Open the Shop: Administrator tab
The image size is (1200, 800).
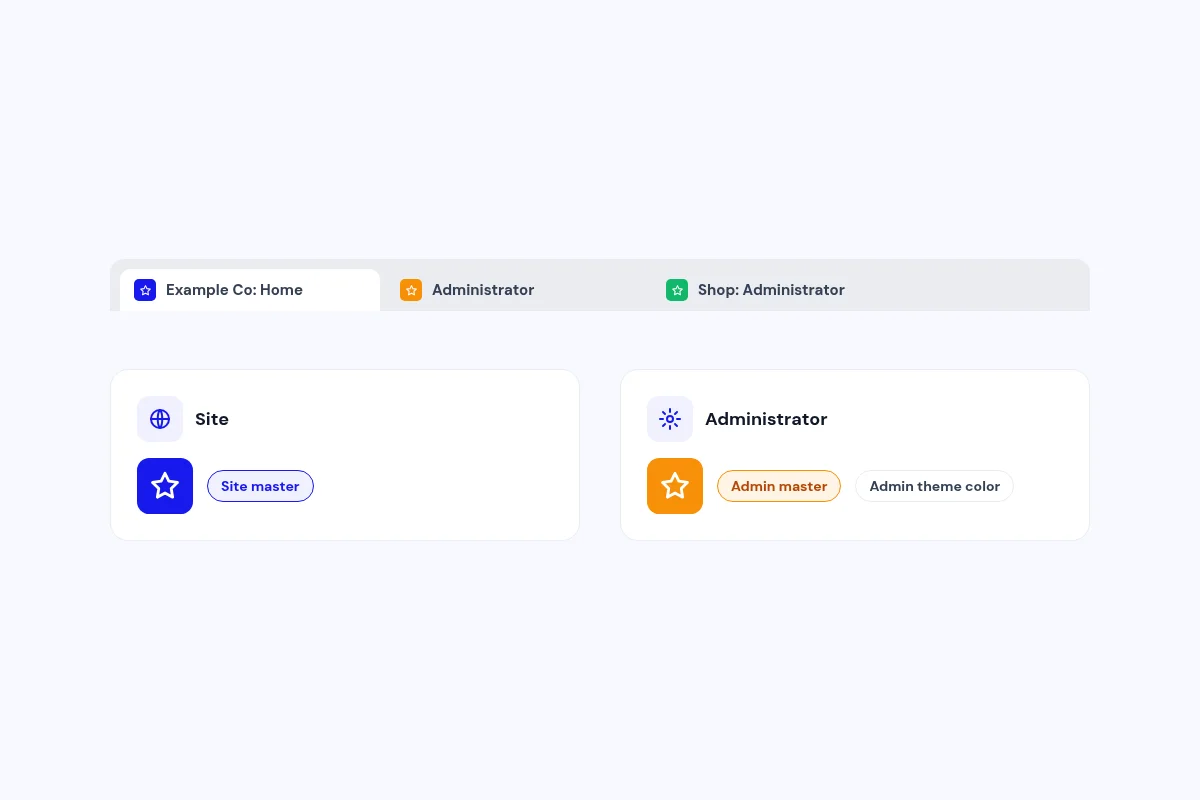click(x=782, y=290)
